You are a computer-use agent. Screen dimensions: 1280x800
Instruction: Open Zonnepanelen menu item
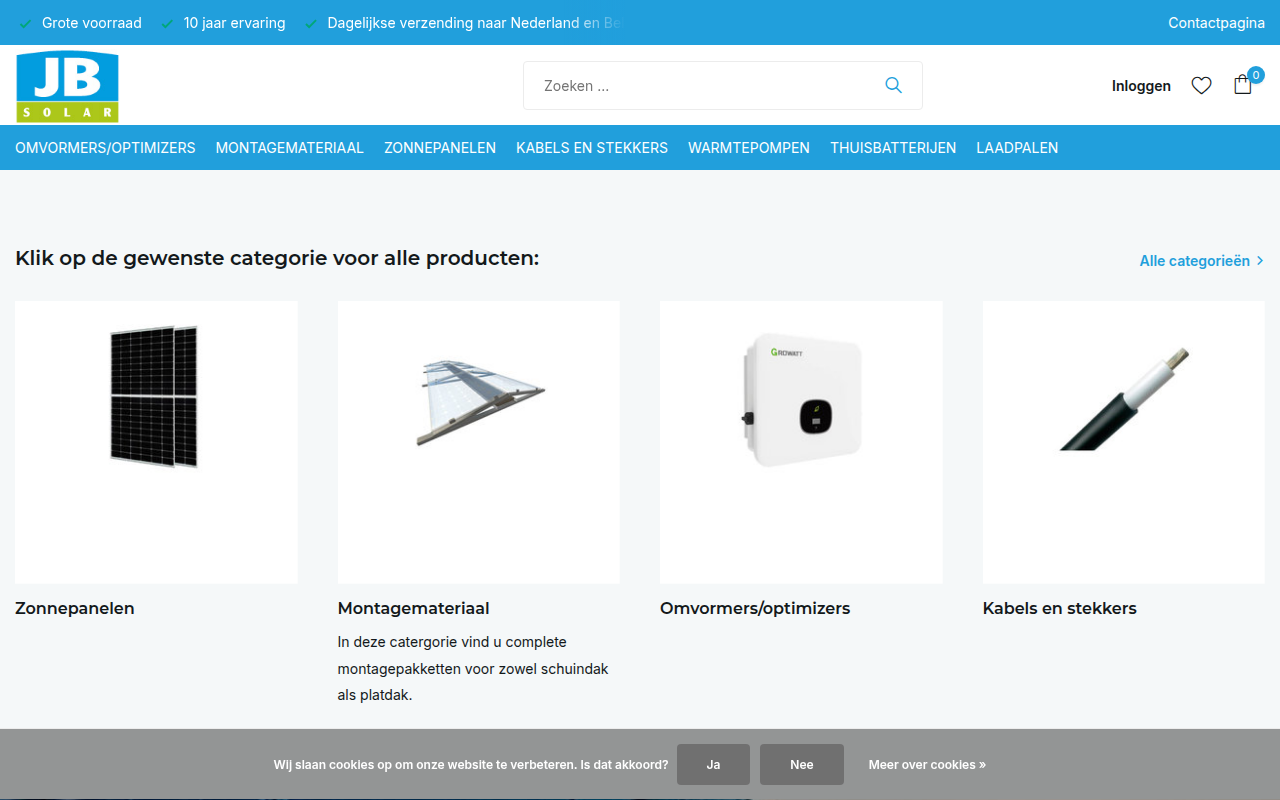[440, 148]
